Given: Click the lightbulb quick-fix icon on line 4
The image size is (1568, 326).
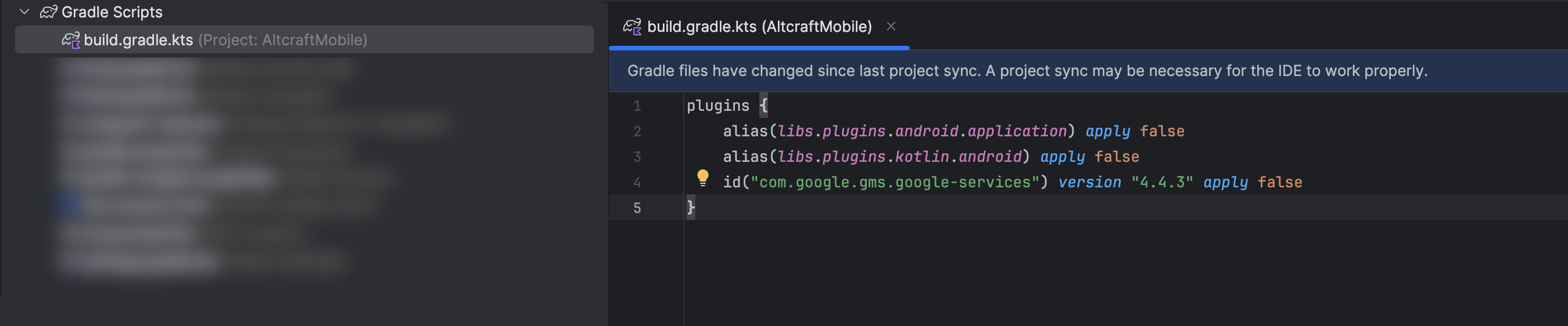Looking at the screenshot, I should coord(702,177).
